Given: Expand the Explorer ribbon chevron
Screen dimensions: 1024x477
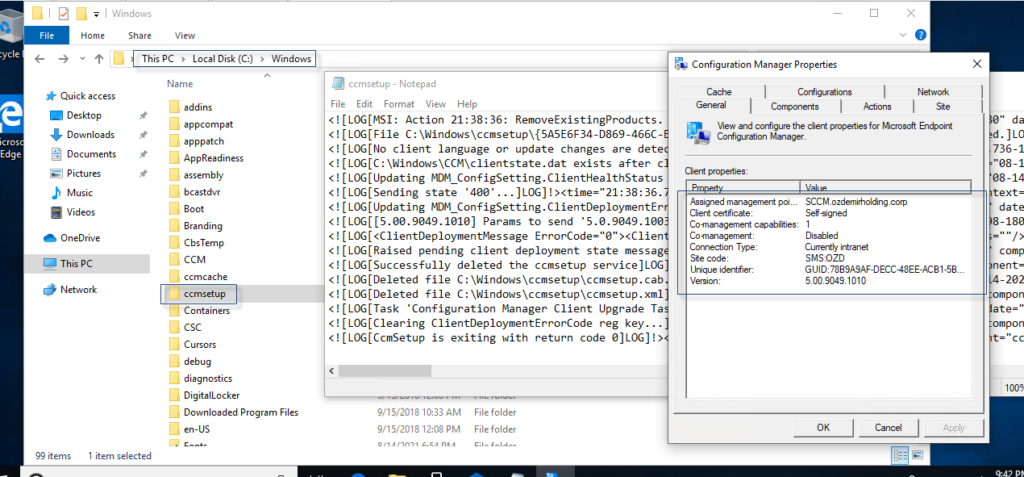Looking at the screenshot, I should click(x=904, y=35).
